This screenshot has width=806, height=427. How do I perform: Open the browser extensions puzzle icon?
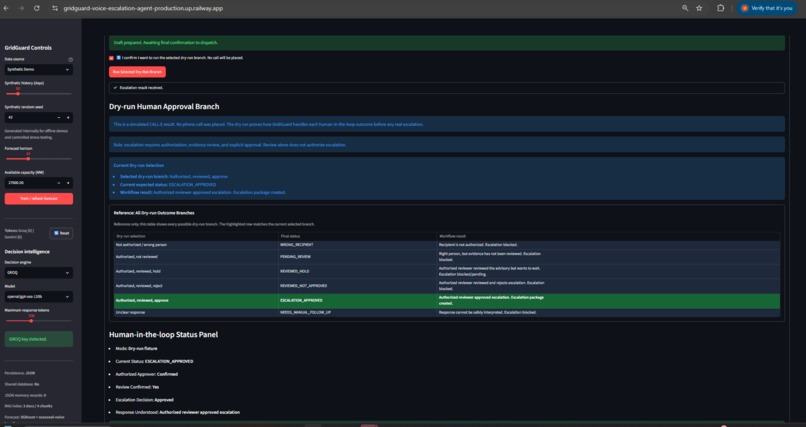tap(720, 8)
